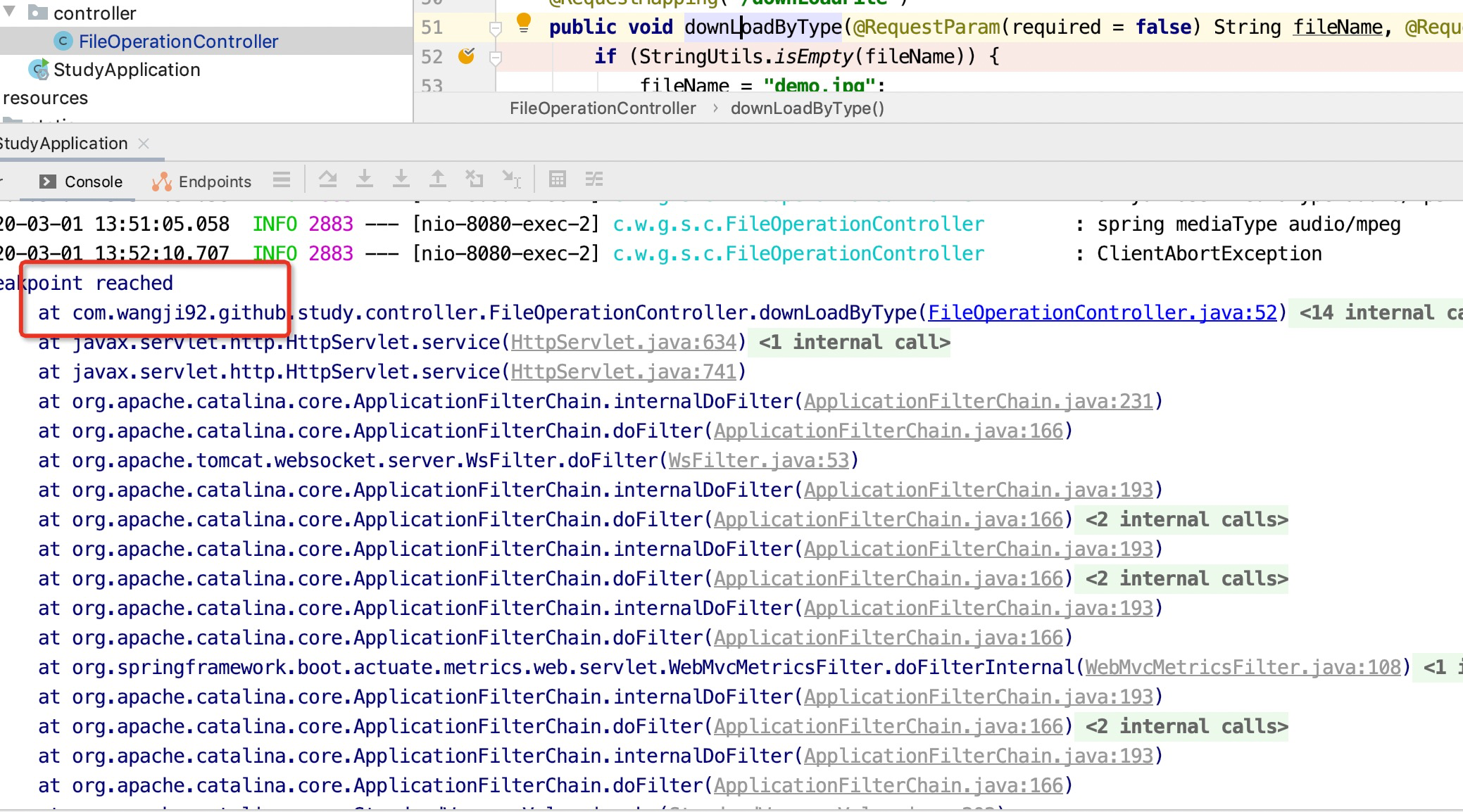Screen dimensions: 1463x812
Task: Click the Step Out up-arrow icon
Action: click(x=438, y=179)
